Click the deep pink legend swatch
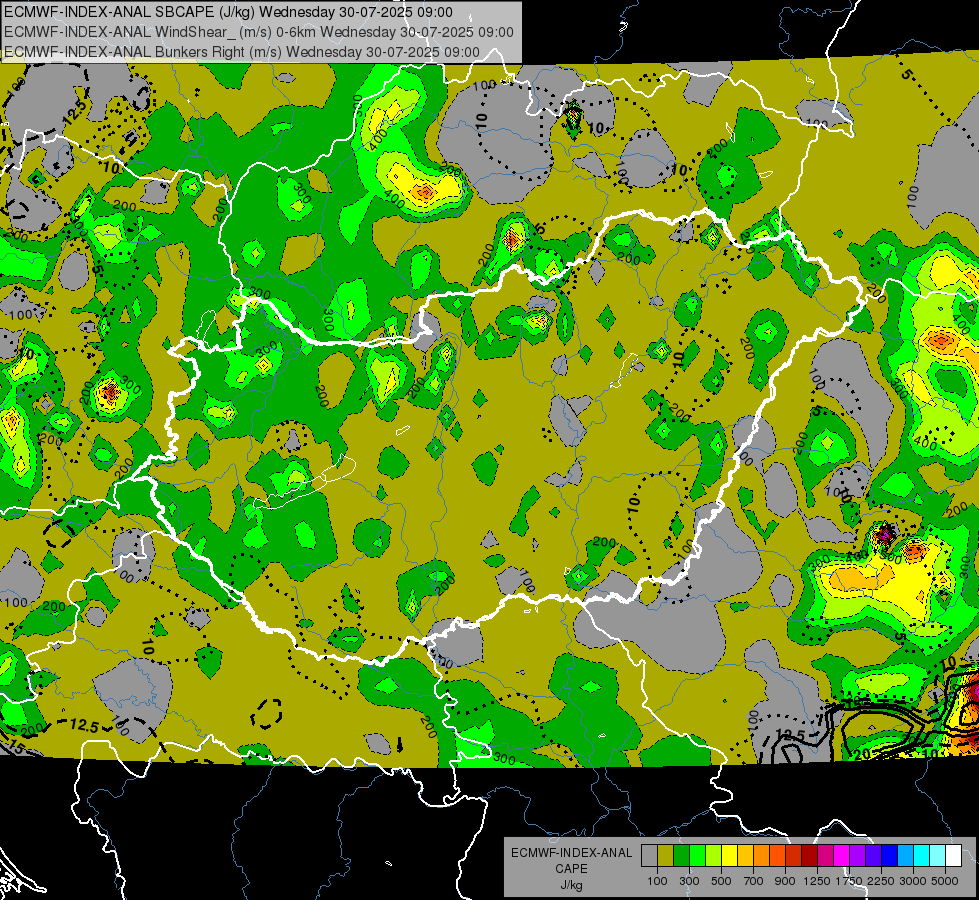Viewport: 979px width, 900px height. point(825,856)
